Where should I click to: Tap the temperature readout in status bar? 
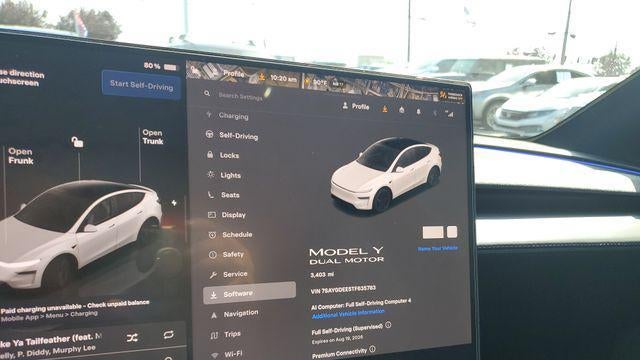coord(320,82)
